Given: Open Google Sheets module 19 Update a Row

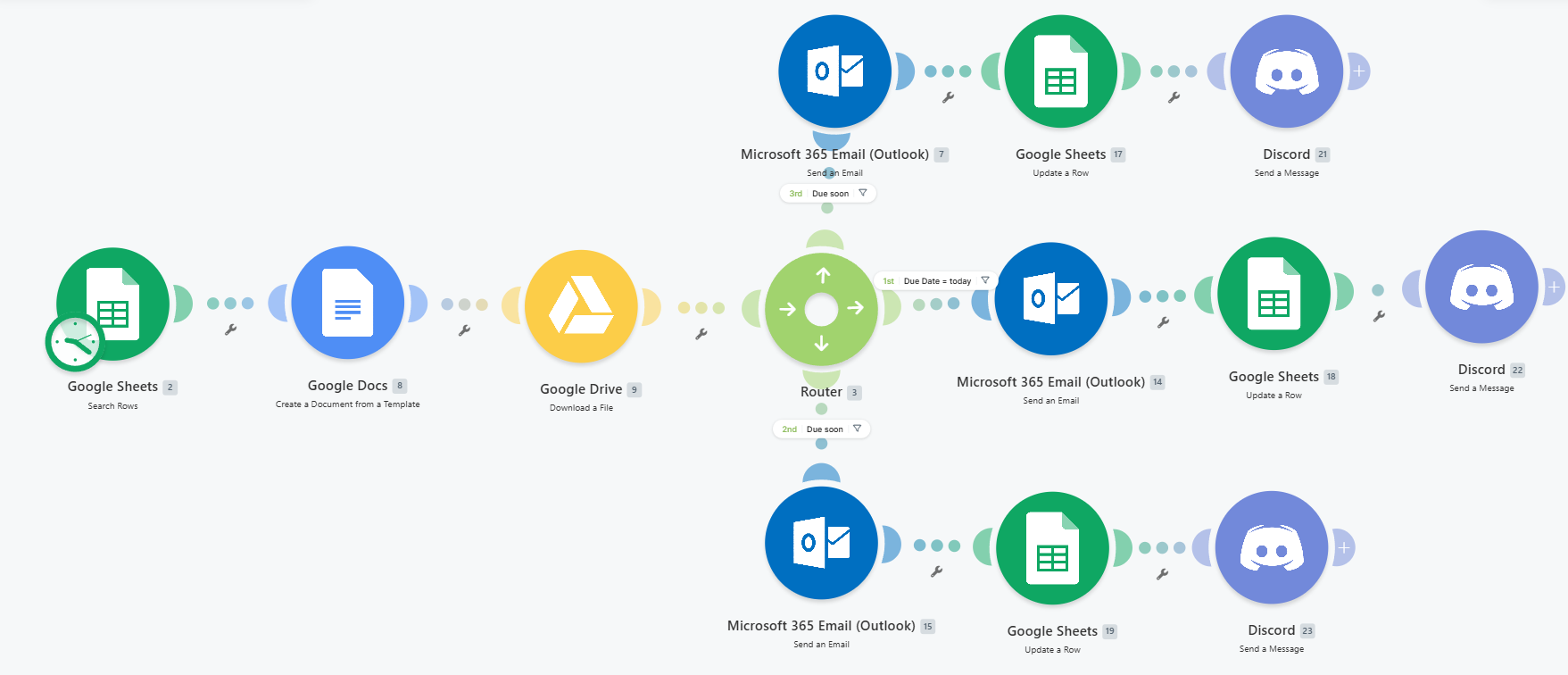Looking at the screenshot, I should pos(1052,548).
